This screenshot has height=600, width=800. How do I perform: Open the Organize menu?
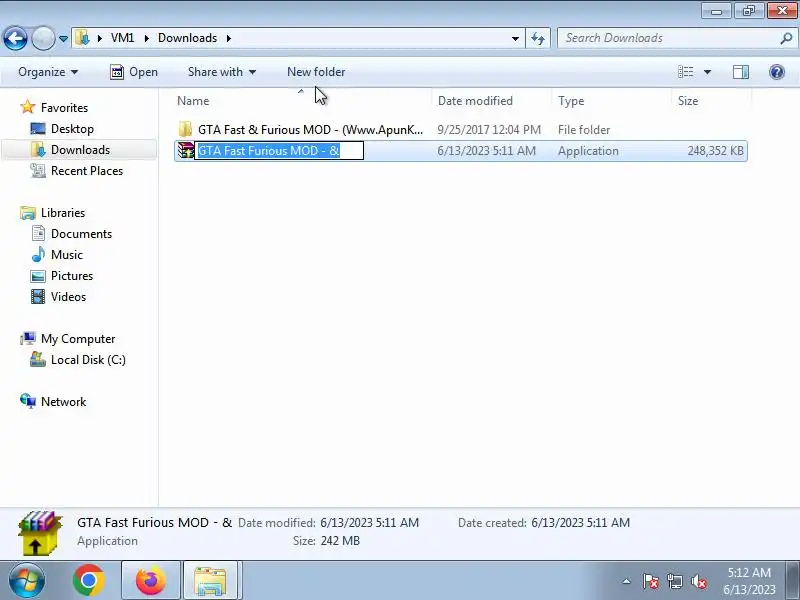pos(48,72)
